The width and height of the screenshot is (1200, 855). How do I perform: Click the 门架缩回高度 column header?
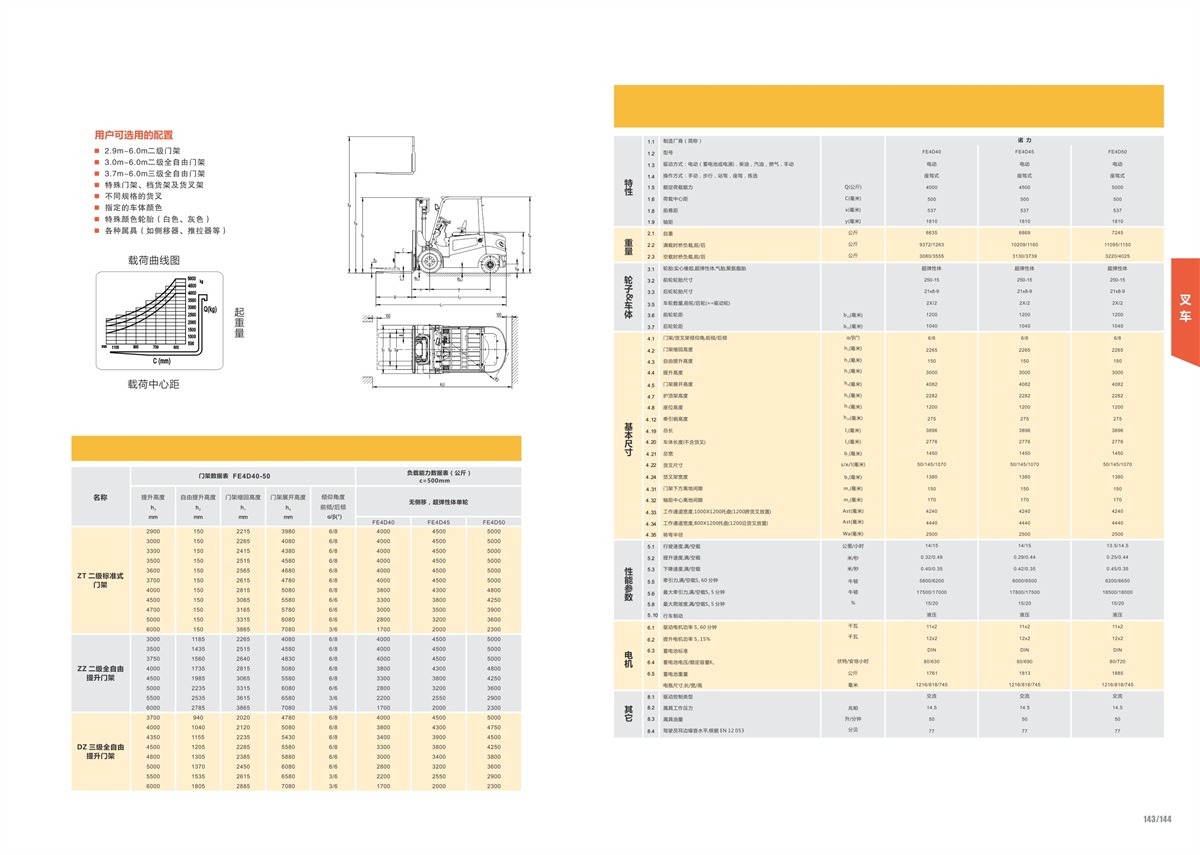[x=243, y=497]
